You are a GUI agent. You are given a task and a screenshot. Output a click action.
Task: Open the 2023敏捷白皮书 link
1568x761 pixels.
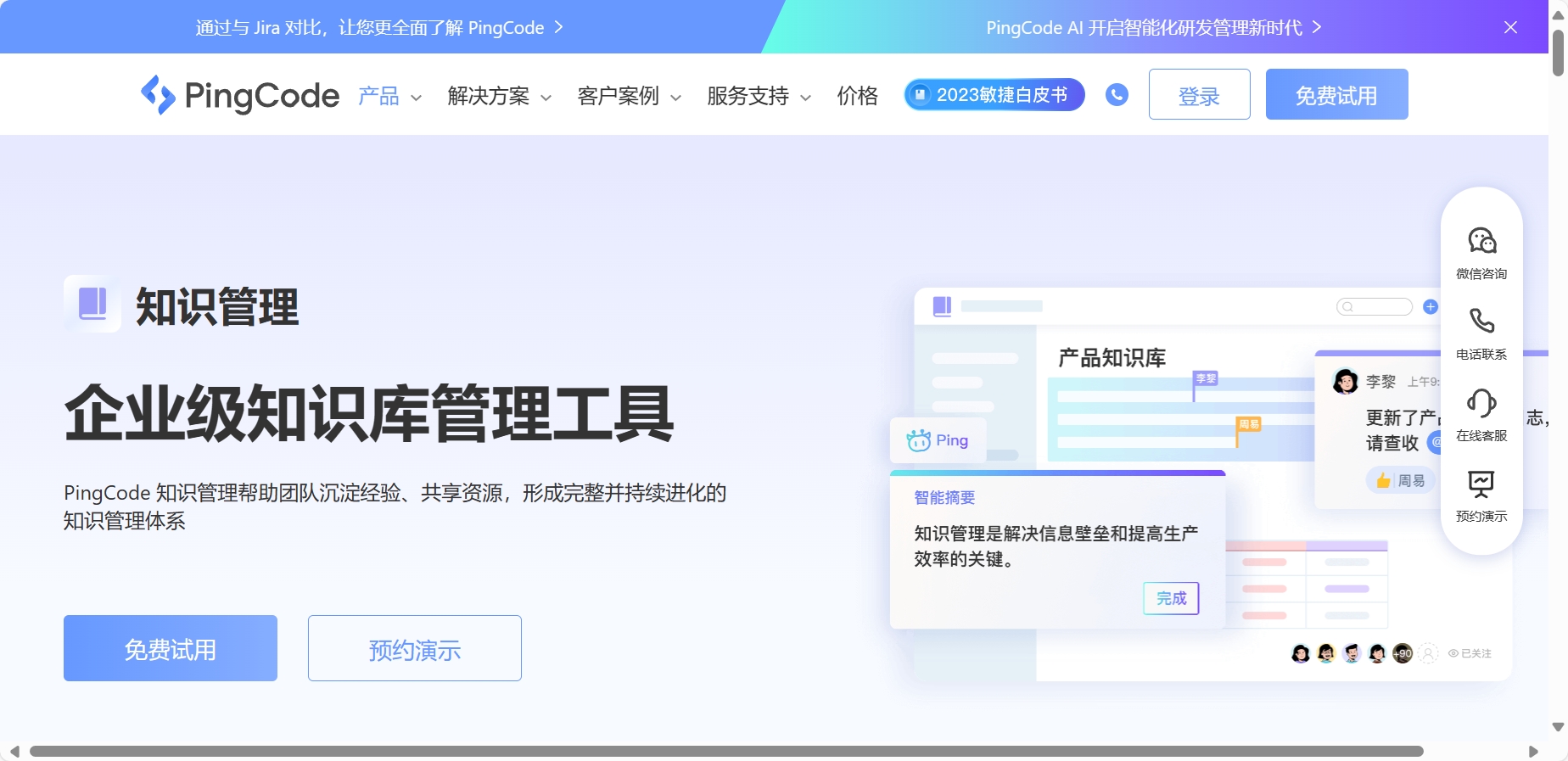(x=994, y=94)
